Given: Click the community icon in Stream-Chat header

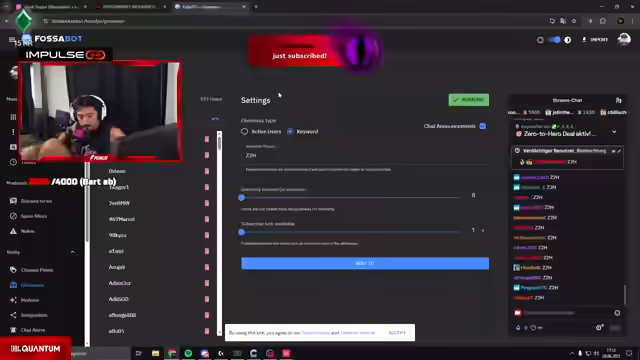Looking at the screenshot, I should click(618, 100).
